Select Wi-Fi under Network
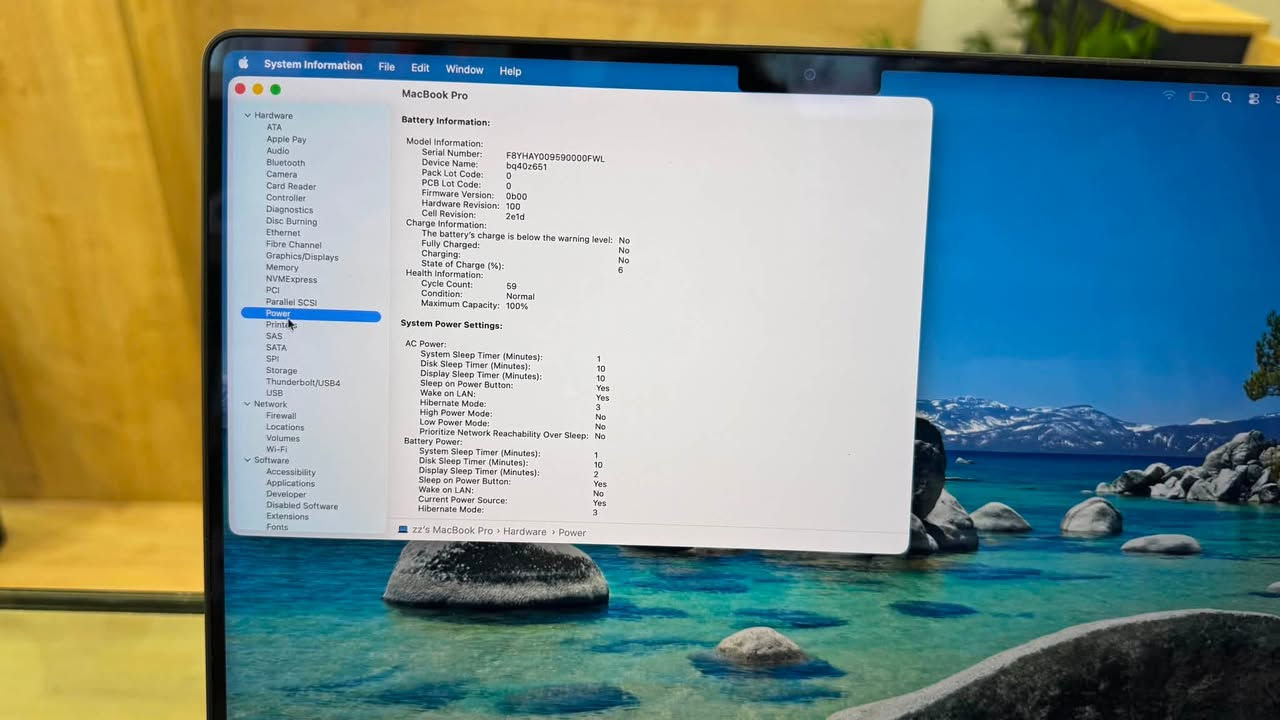 point(276,449)
